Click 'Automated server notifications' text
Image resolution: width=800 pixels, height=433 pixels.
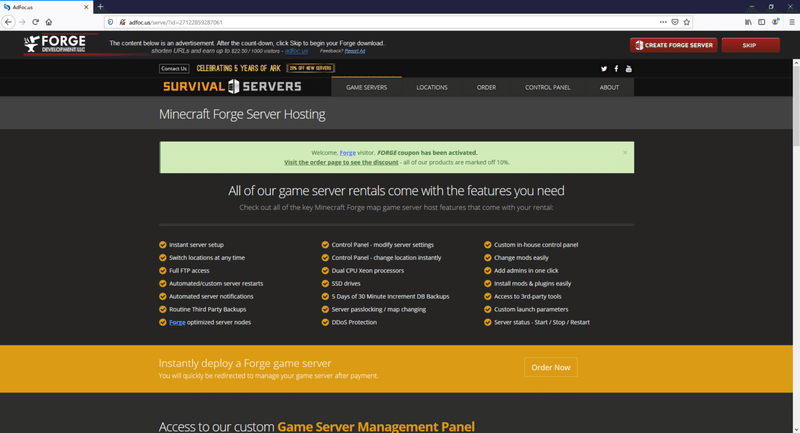pos(211,296)
